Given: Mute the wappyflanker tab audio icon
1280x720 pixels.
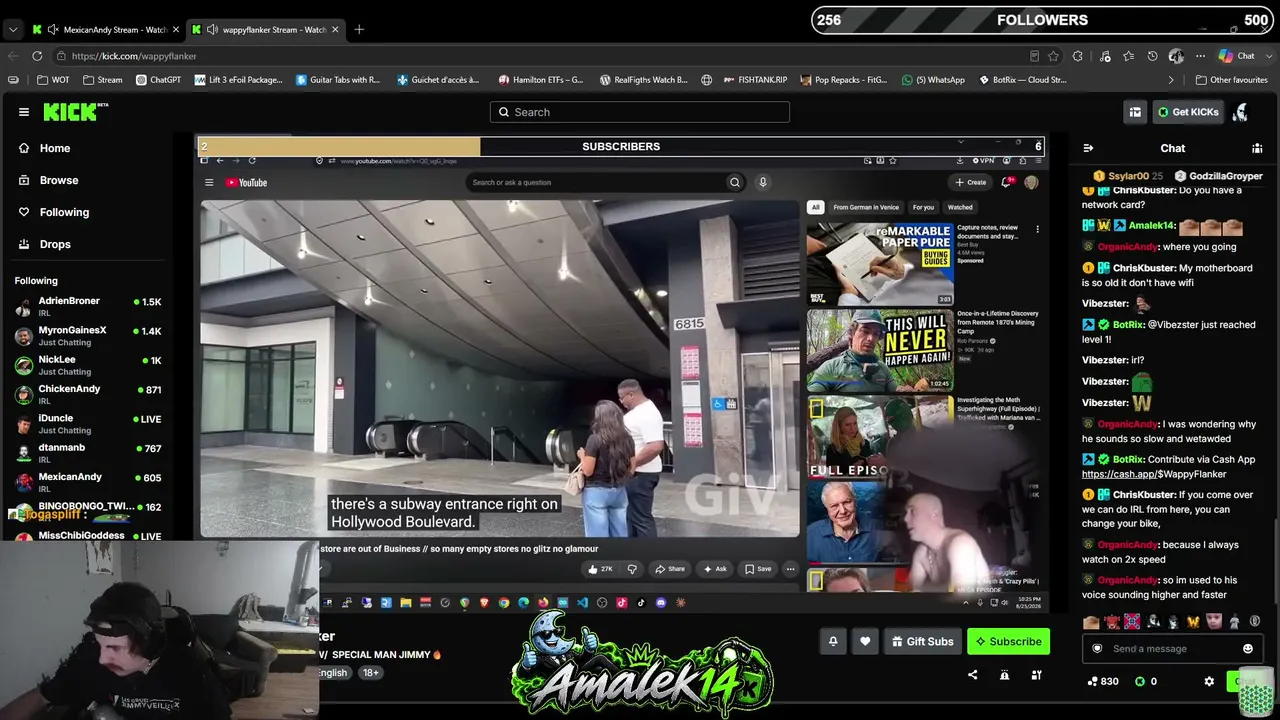Looking at the screenshot, I should click(212, 29).
